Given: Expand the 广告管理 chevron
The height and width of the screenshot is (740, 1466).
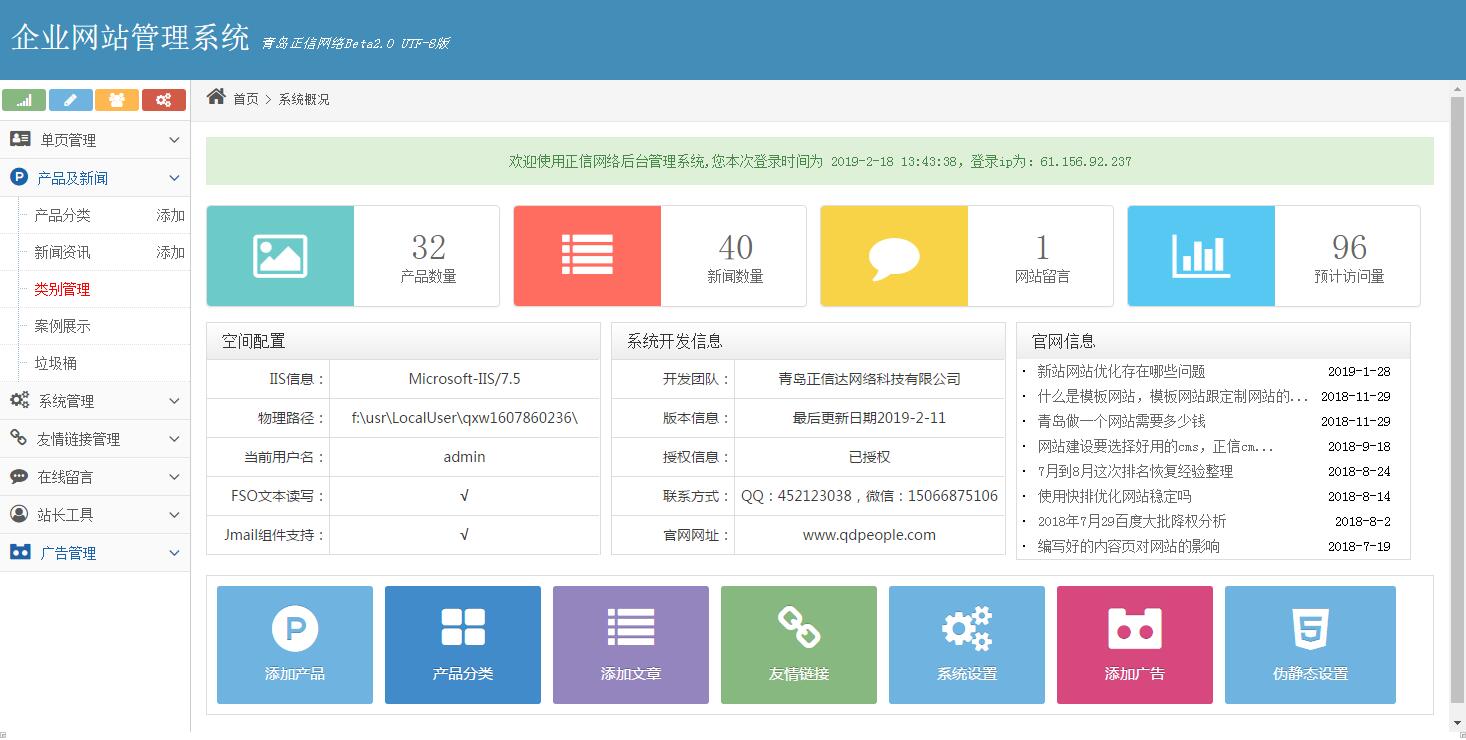Looking at the screenshot, I should click(x=174, y=553).
